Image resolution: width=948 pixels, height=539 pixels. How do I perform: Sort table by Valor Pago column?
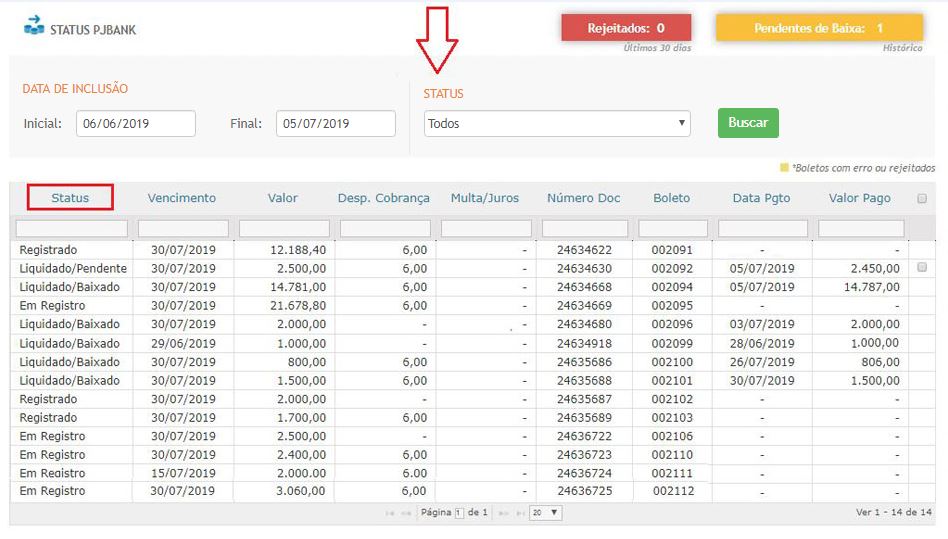859,198
